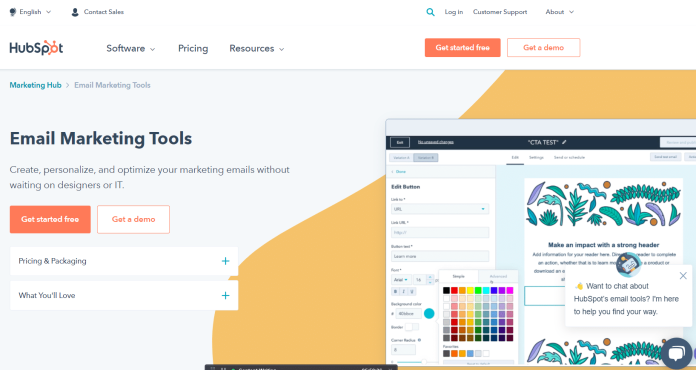Click the Corner Radius info icon
The width and height of the screenshot is (696, 370).
(419, 340)
